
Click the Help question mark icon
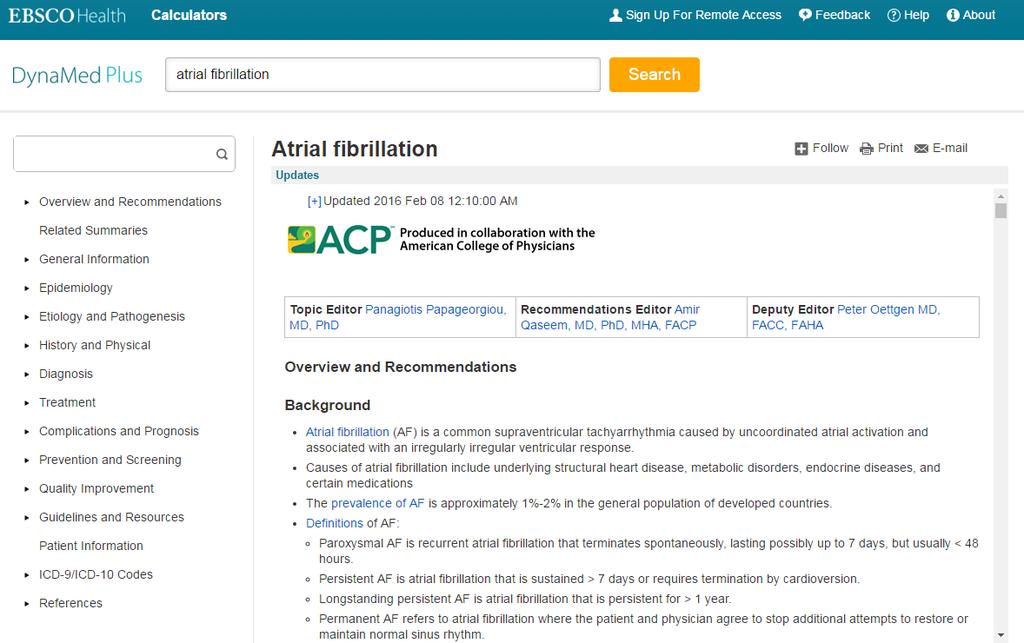click(x=893, y=15)
